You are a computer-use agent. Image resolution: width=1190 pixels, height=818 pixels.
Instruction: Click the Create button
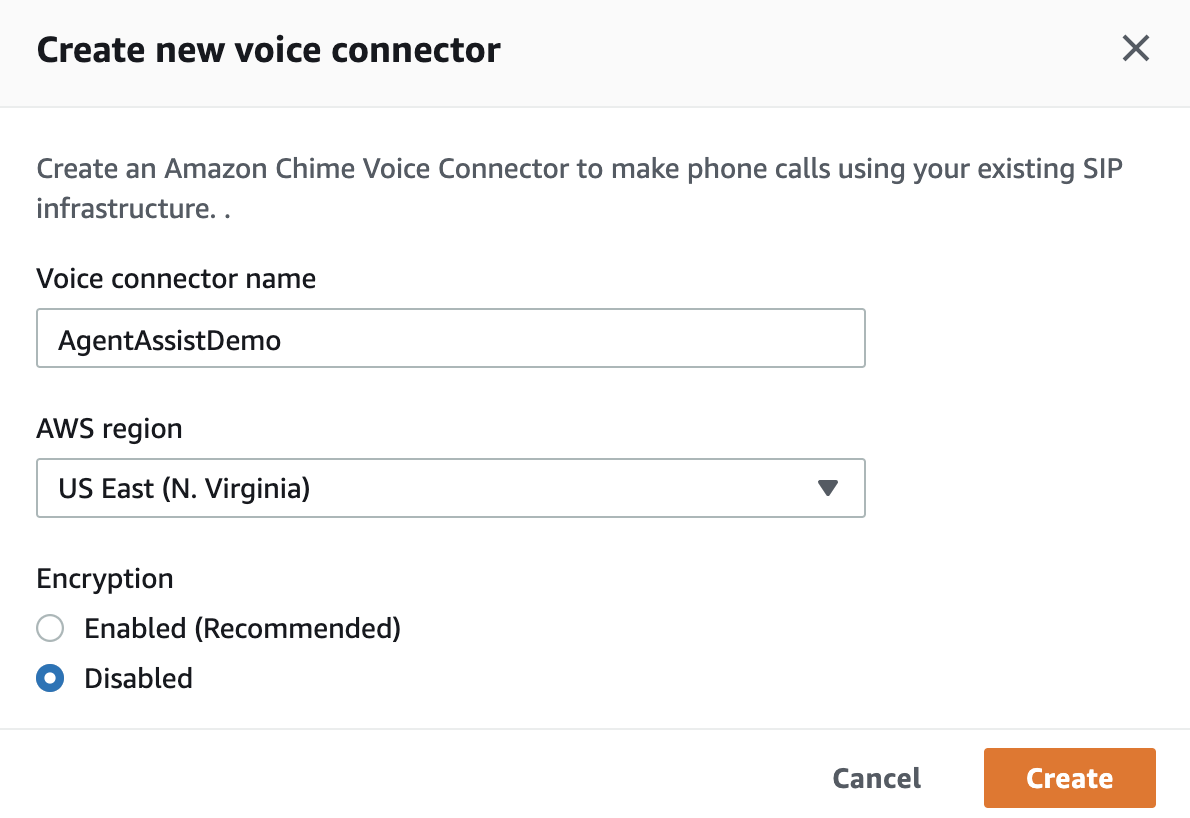1069,778
